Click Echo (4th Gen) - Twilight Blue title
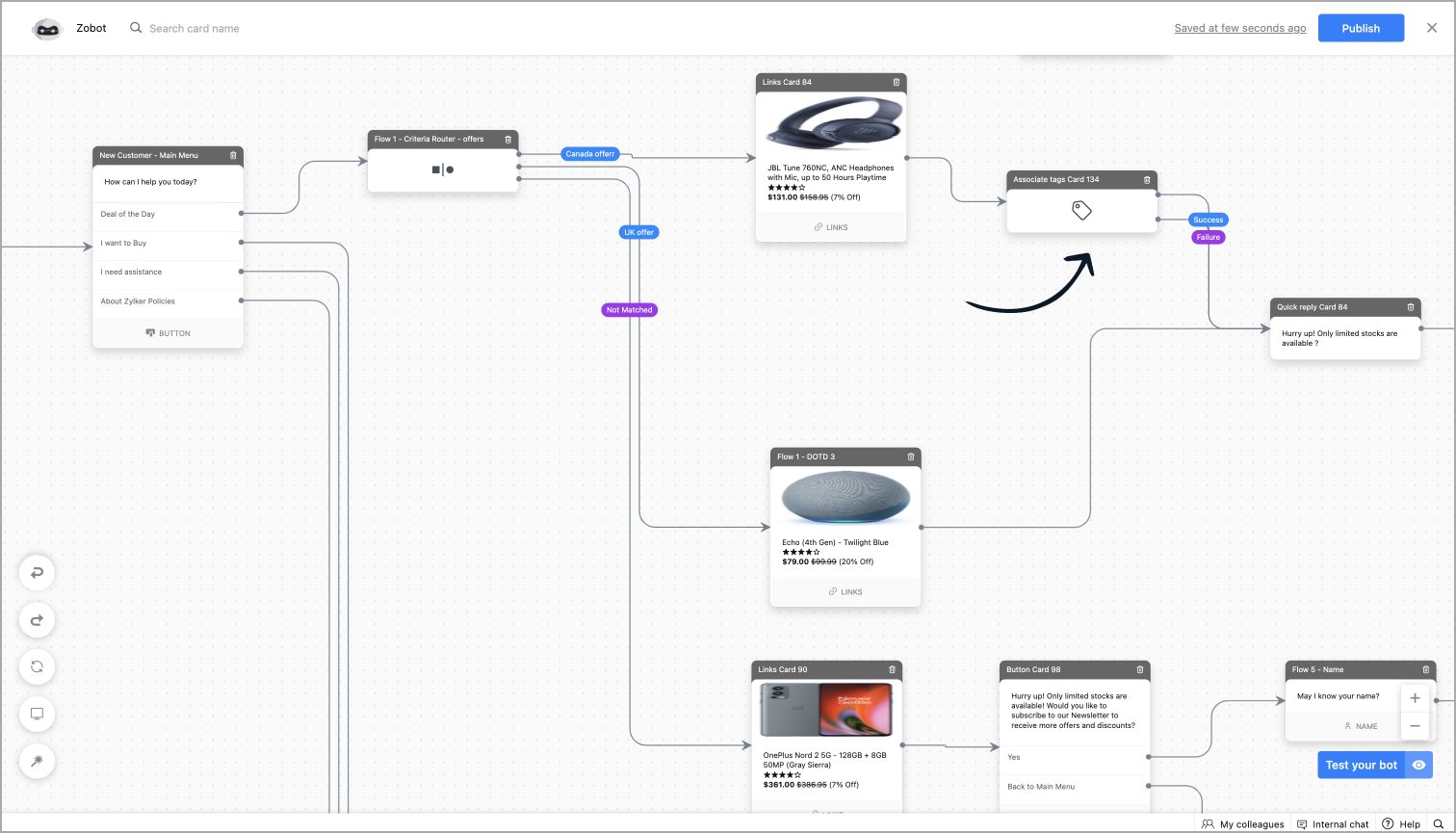Image resolution: width=1456 pixels, height=833 pixels. tap(835, 542)
